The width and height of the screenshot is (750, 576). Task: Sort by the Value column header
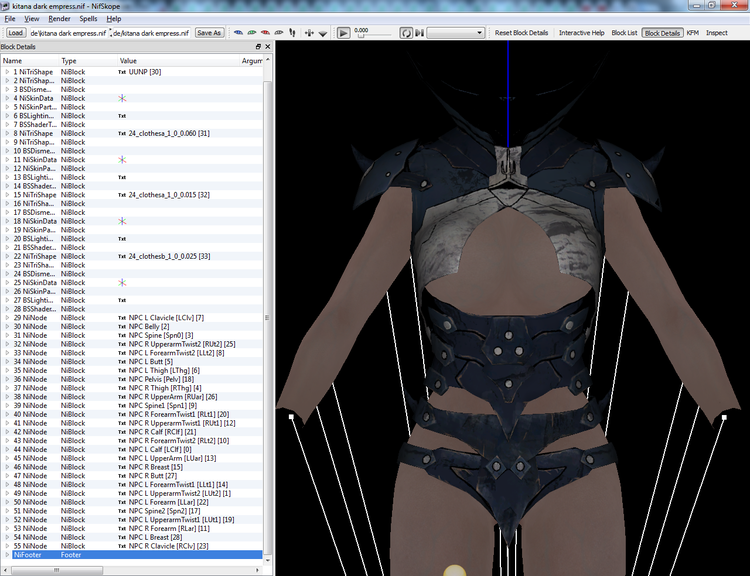click(x=179, y=61)
